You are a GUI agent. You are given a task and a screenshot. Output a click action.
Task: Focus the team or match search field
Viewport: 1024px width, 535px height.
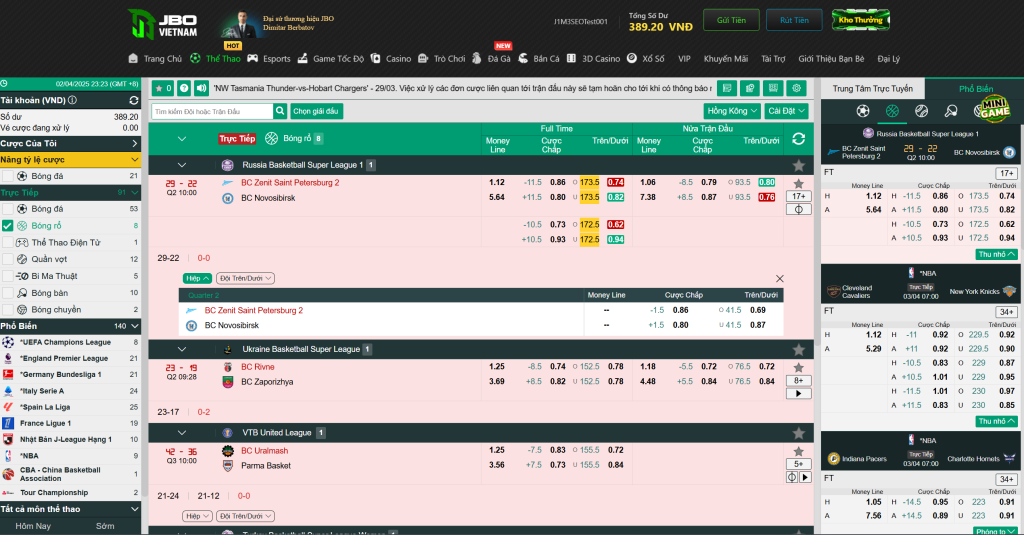click(x=212, y=111)
